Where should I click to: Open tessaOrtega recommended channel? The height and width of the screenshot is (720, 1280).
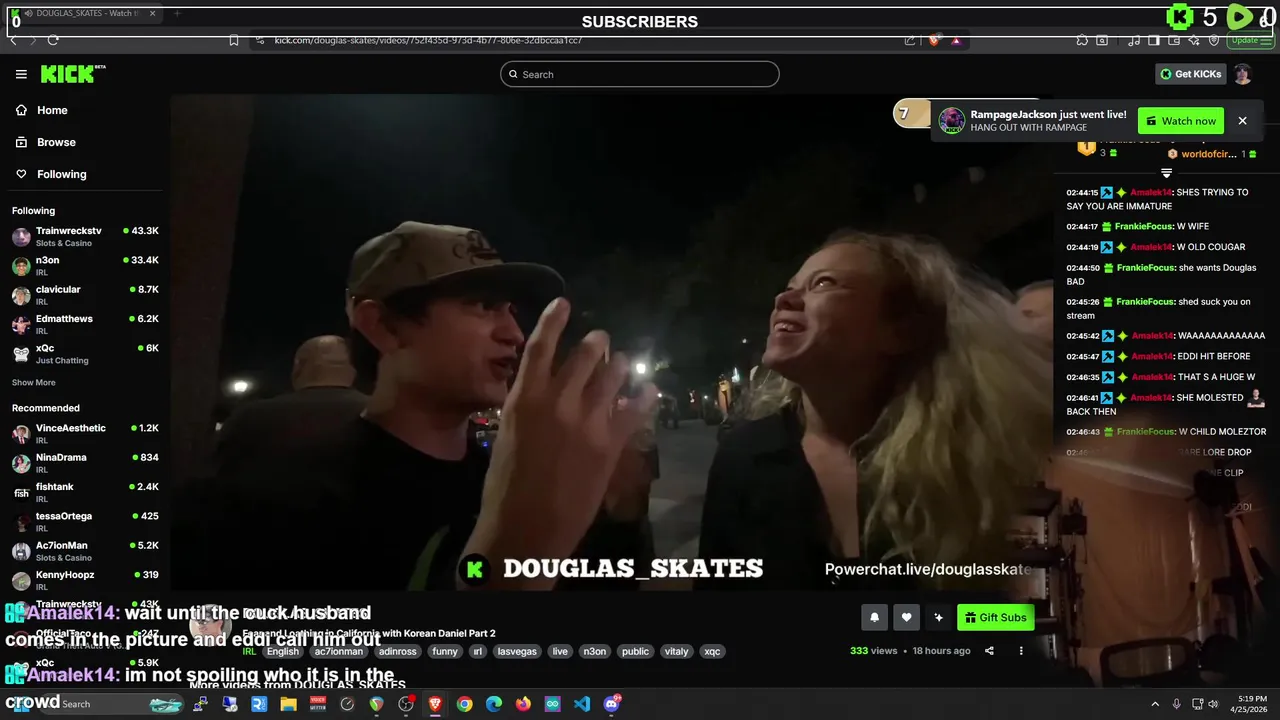pyautogui.click(x=85, y=521)
